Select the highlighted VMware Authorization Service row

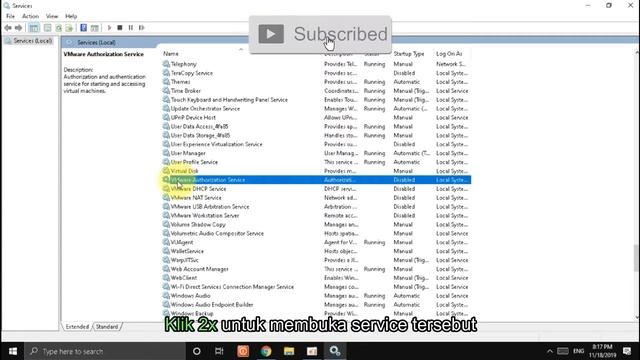[316, 180]
